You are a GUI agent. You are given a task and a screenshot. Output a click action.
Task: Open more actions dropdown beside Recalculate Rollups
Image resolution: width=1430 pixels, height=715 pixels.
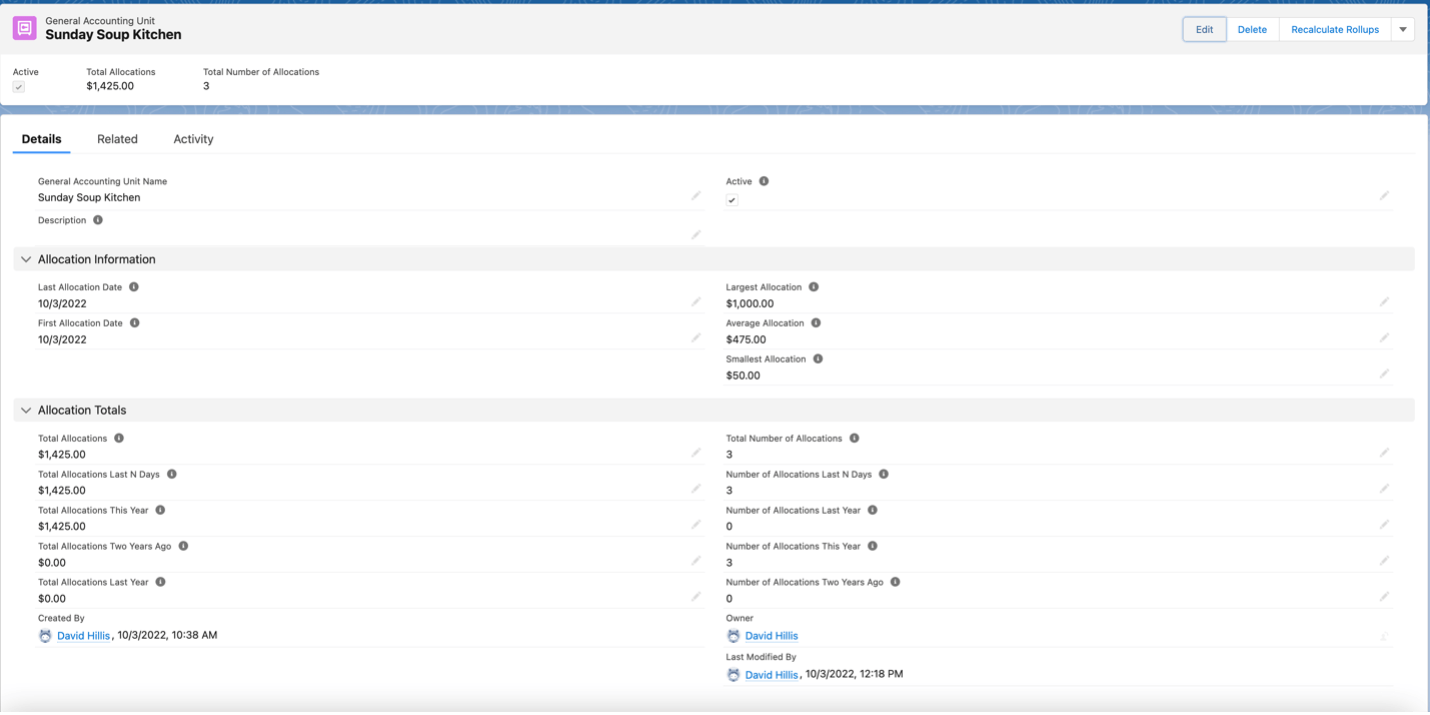click(1403, 29)
